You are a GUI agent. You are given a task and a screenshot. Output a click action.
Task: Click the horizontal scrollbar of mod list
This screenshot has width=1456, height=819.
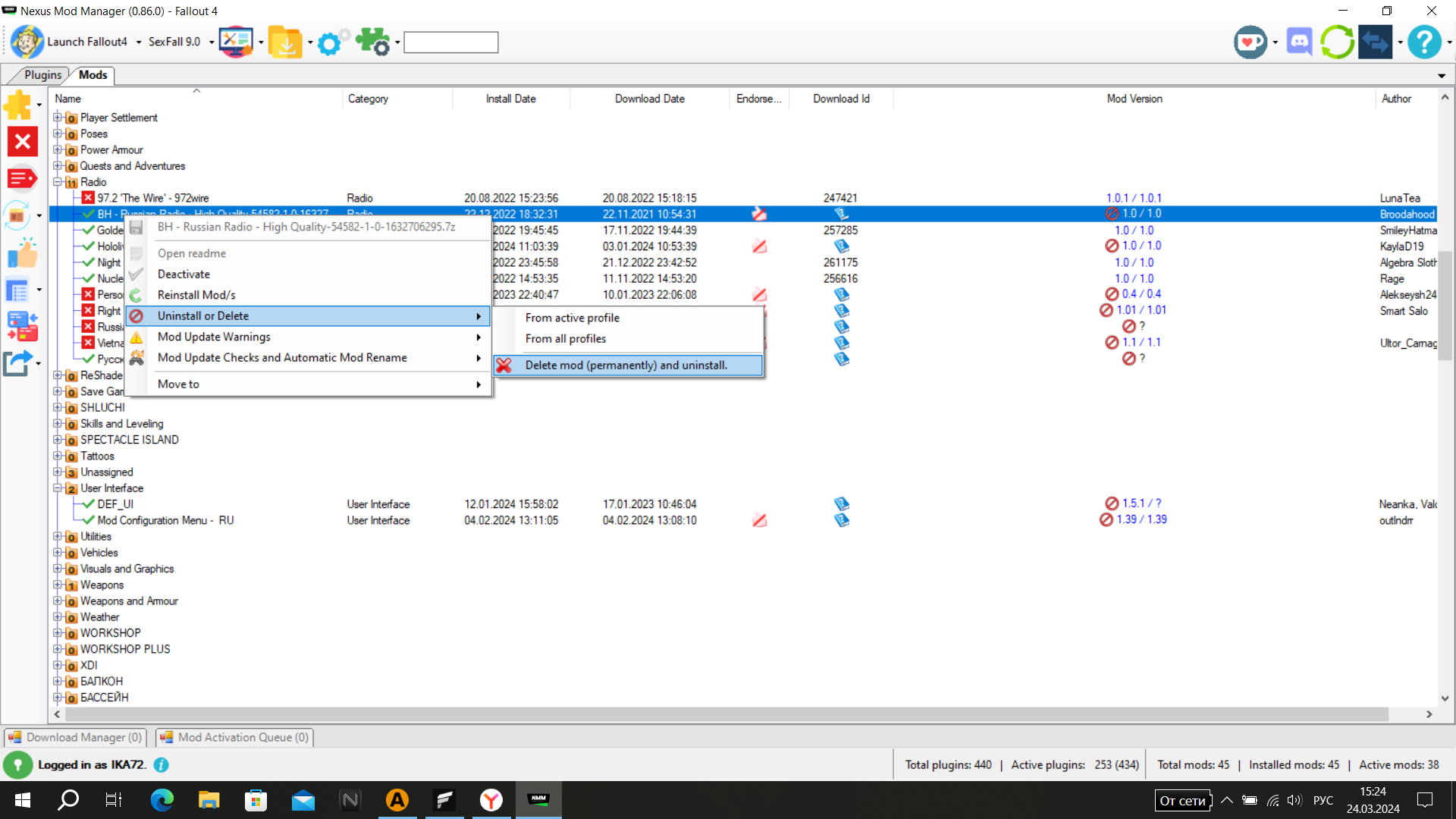726,714
